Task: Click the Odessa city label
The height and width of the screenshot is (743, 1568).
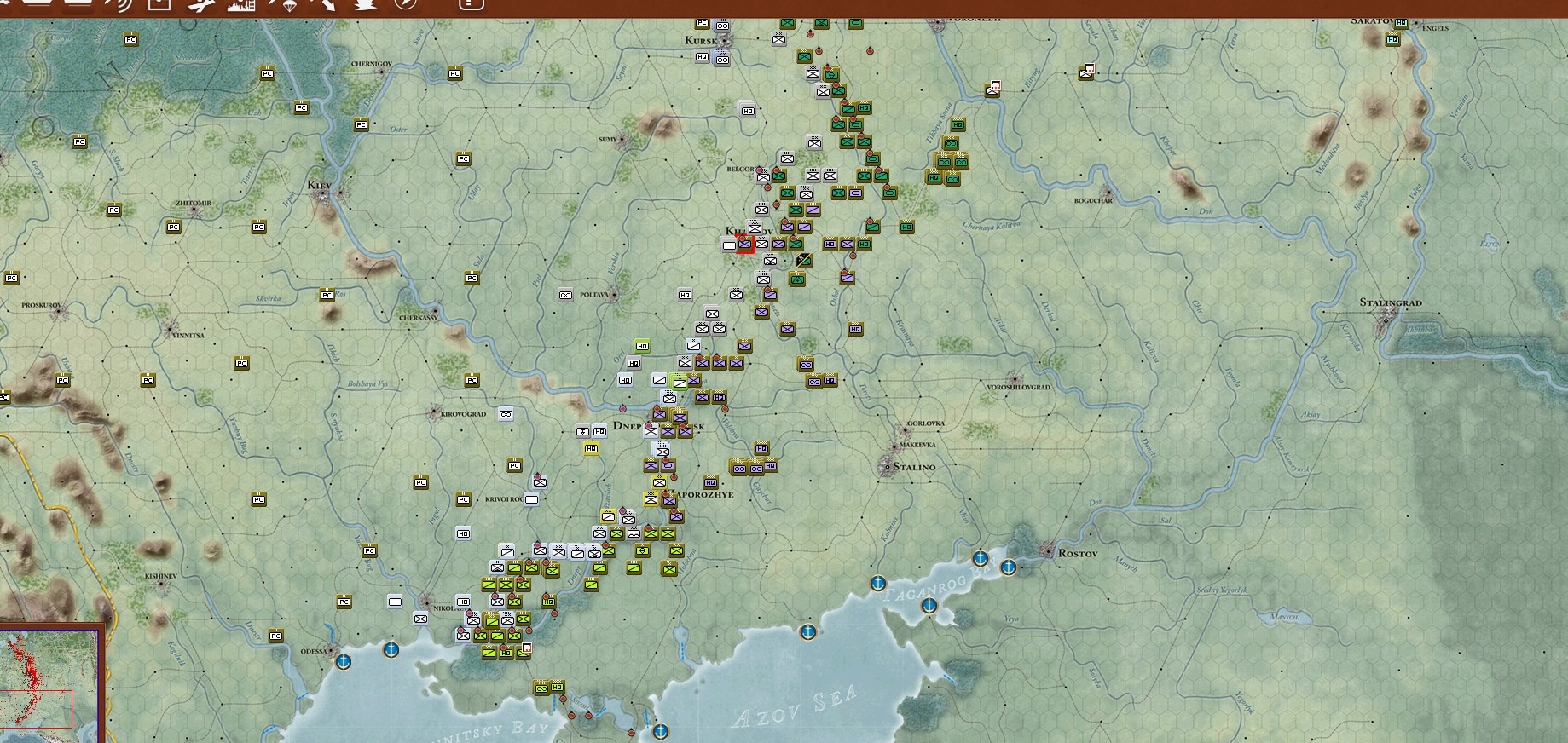Action: [x=314, y=651]
